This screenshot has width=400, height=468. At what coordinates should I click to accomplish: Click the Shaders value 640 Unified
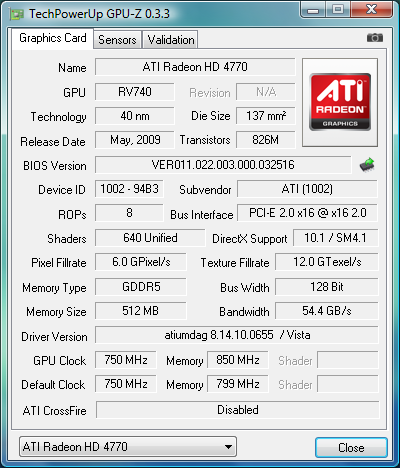(150, 238)
